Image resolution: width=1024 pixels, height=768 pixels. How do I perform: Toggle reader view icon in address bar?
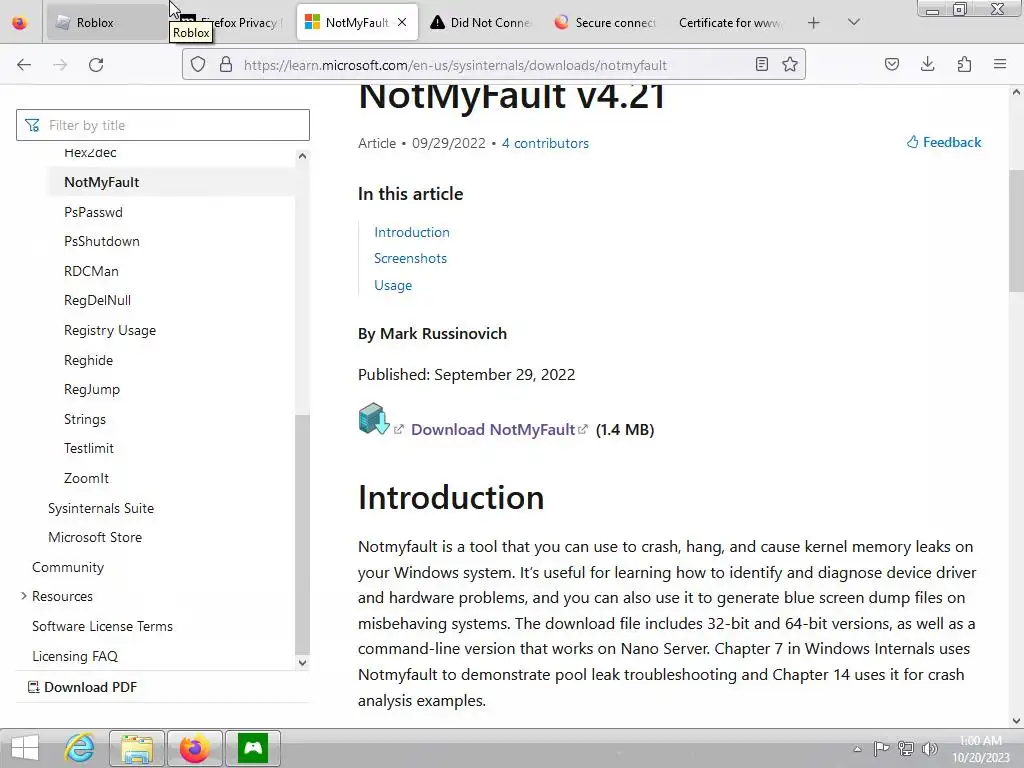click(x=761, y=65)
